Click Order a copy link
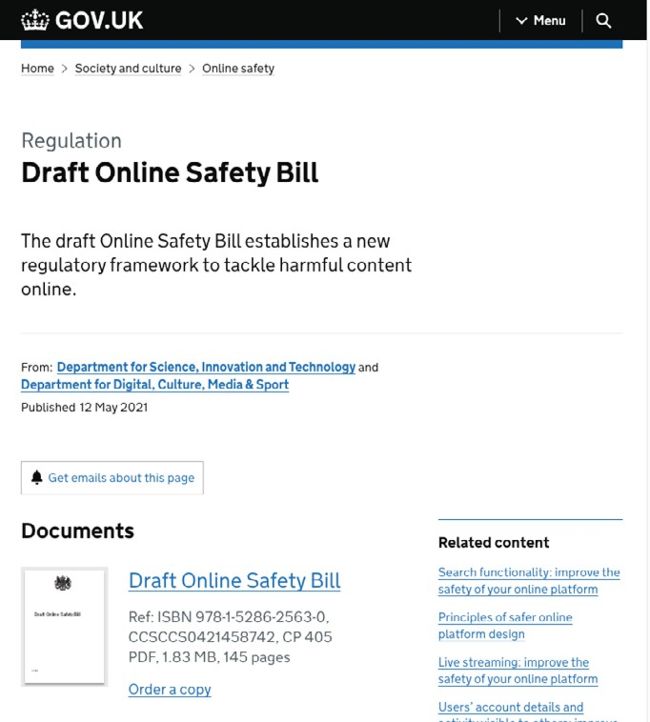The image size is (650, 722). coord(169,689)
